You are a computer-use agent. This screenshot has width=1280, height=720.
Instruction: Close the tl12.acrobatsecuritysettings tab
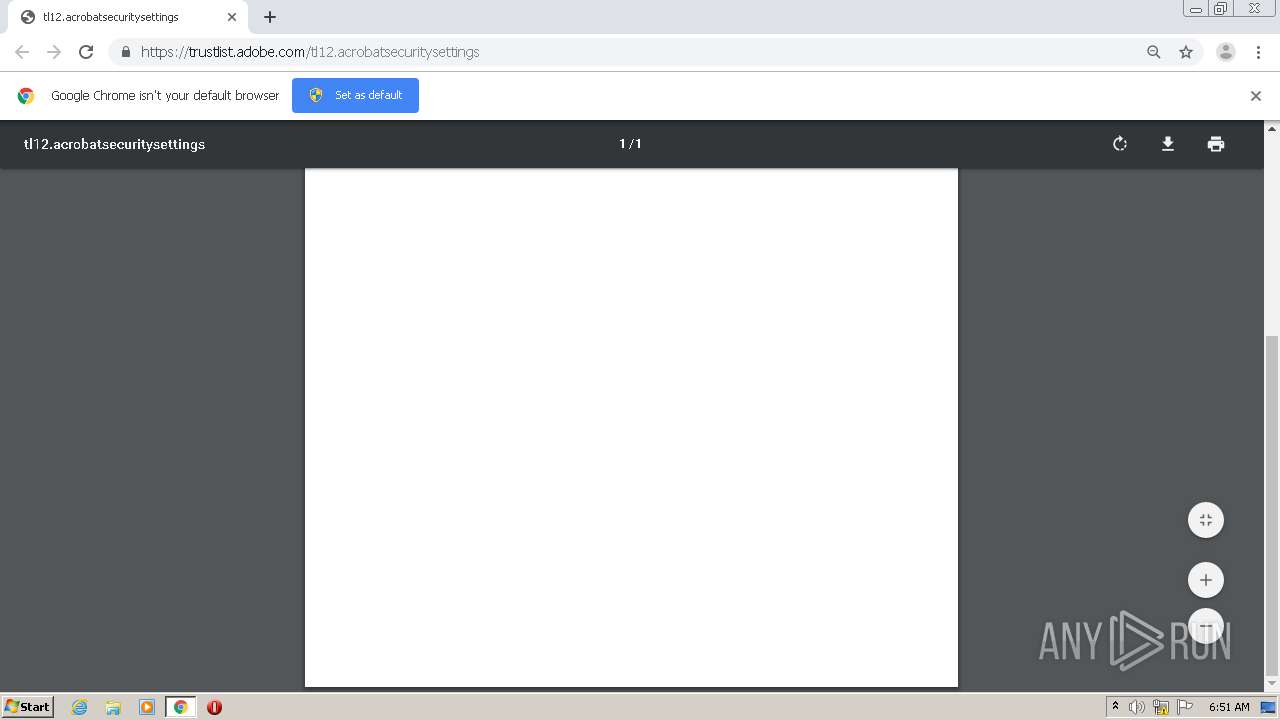pyautogui.click(x=232, y=17)
